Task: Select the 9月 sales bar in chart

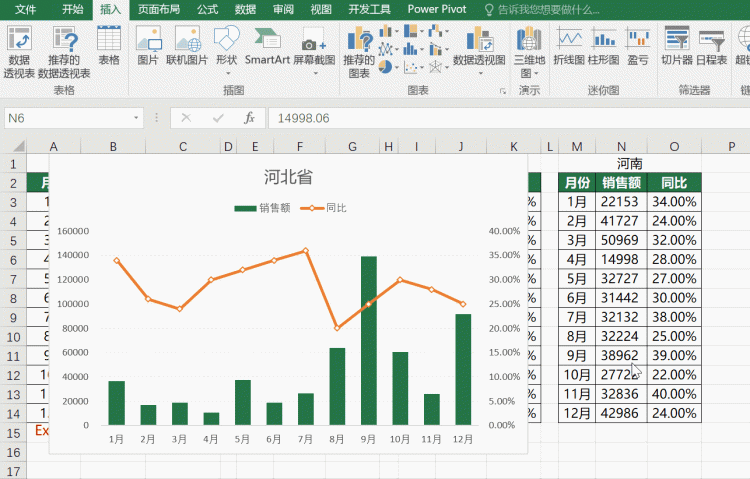Action: point(369,341)
